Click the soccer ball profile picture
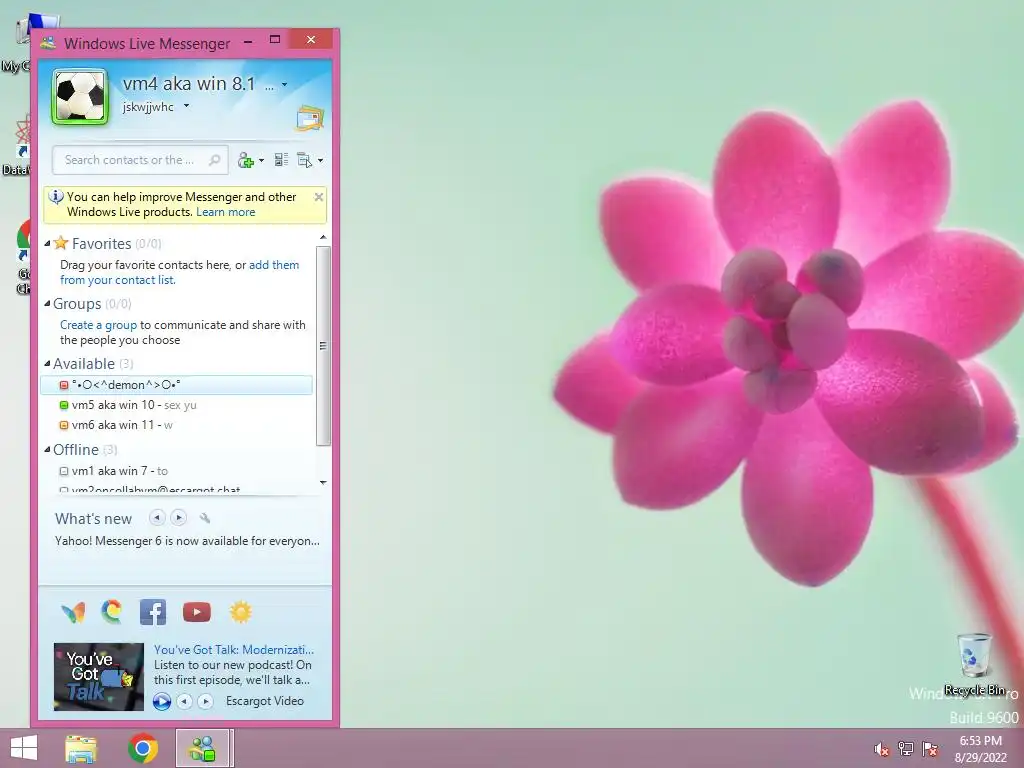 click(80, 97)
